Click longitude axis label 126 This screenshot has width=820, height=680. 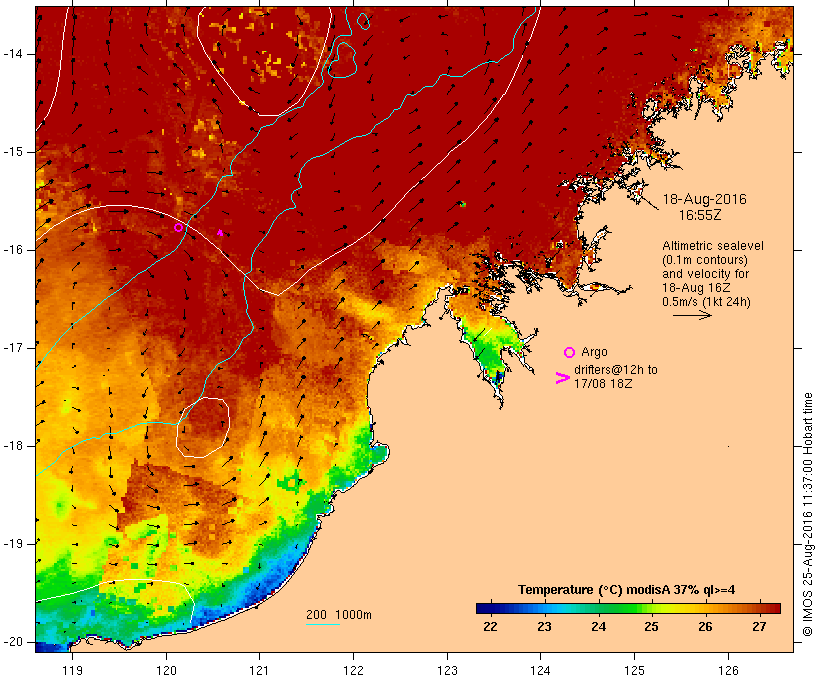click(x=728, y=671)
